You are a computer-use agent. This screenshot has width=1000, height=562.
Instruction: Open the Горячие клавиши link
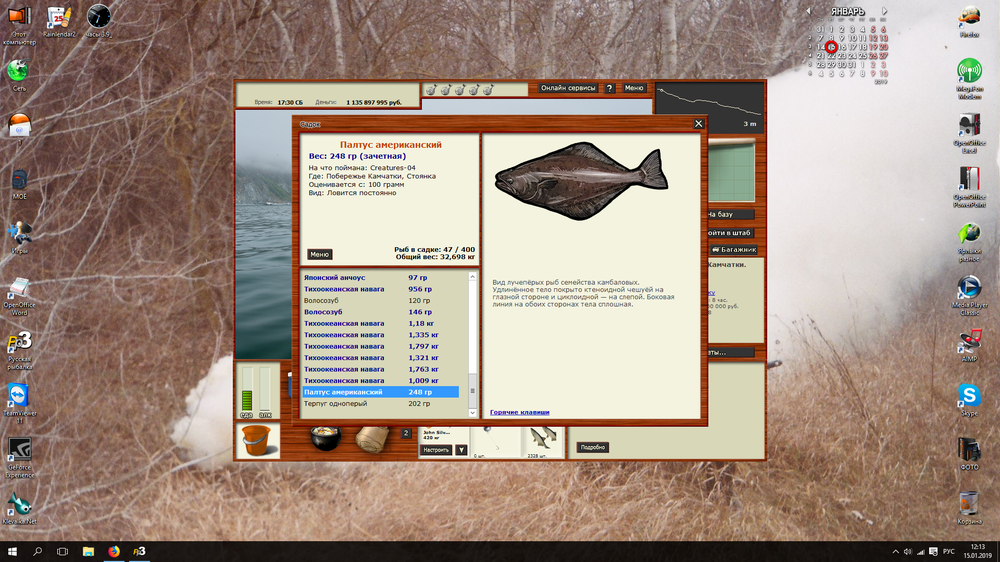[x=518, y=412]
